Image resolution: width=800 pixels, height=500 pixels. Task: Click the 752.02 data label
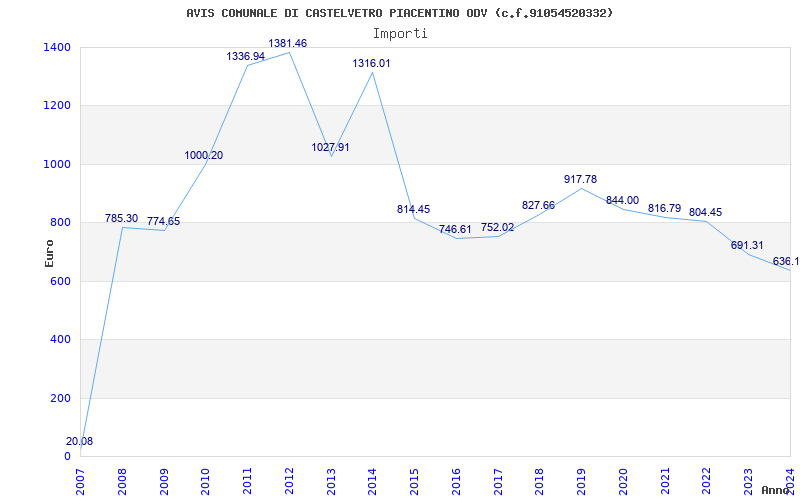(x=497, y=228)
